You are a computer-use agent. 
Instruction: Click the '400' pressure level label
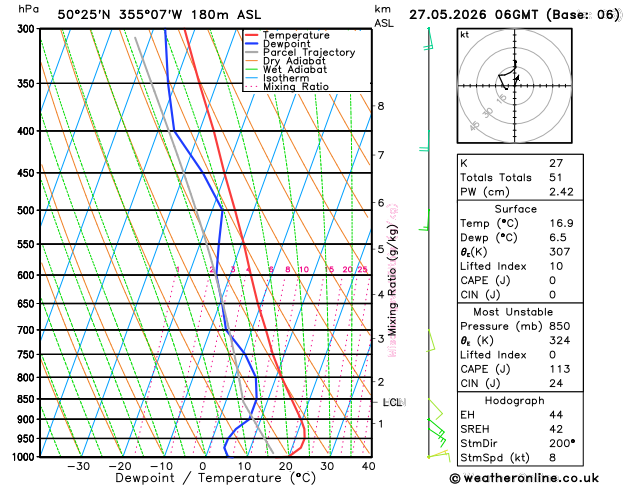point(28,131)
